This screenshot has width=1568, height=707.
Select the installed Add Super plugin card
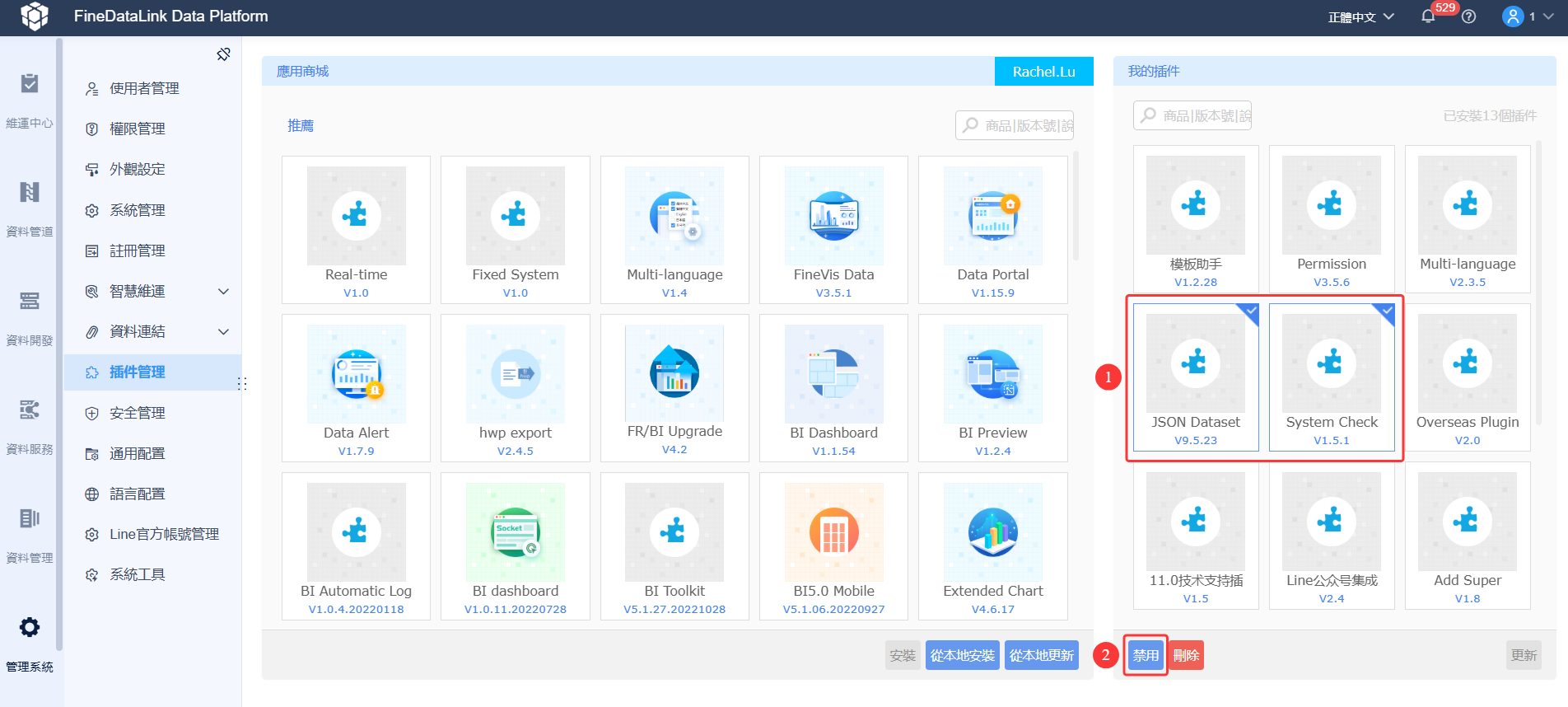tap(1468, 536)
